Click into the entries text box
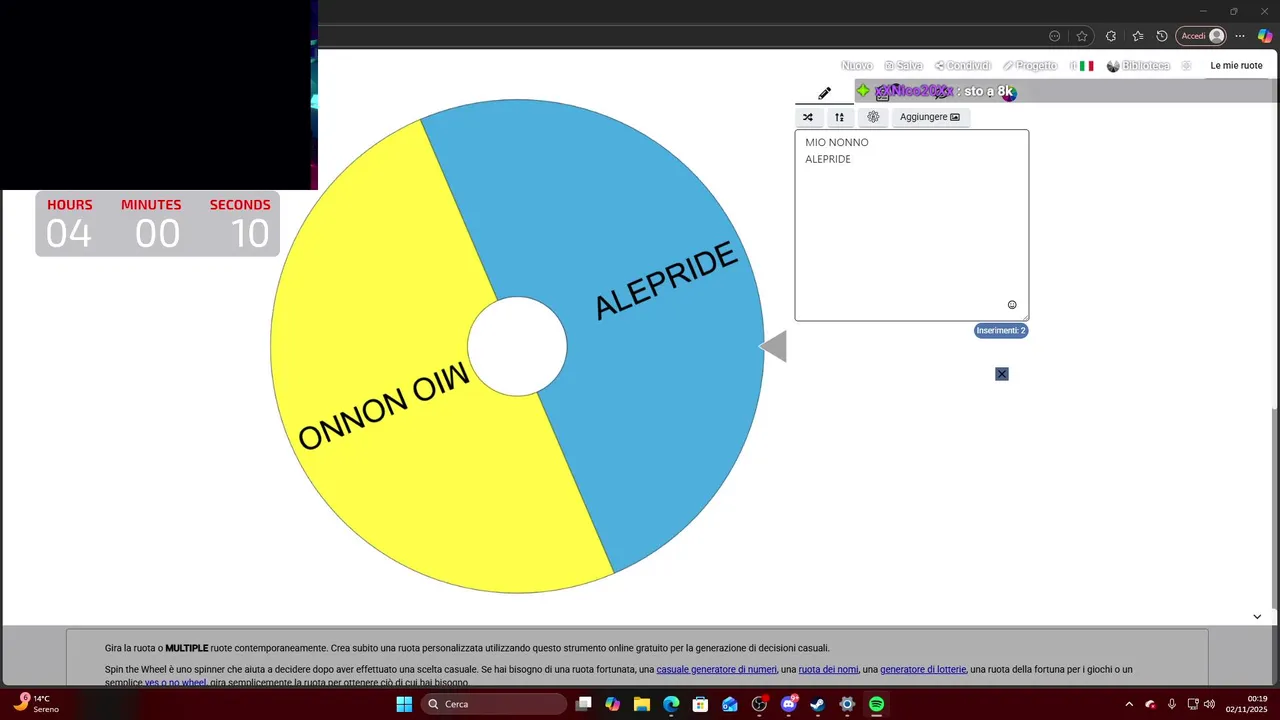The image size is (1280, 720). [912, 225]
